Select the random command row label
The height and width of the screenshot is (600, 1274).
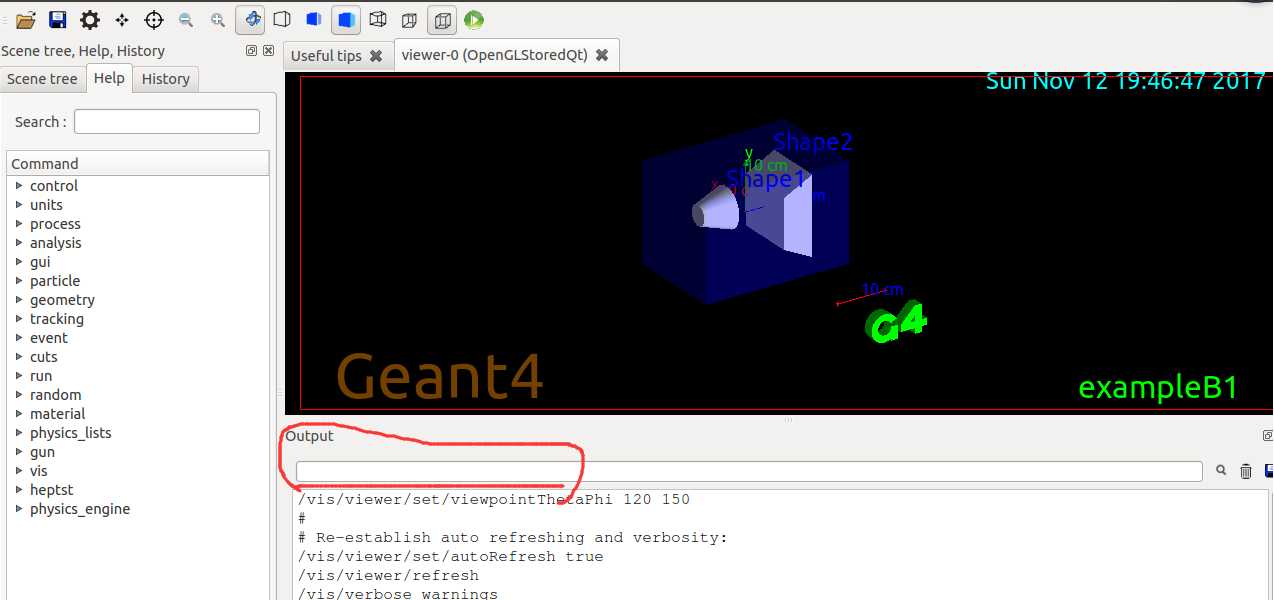56,395
